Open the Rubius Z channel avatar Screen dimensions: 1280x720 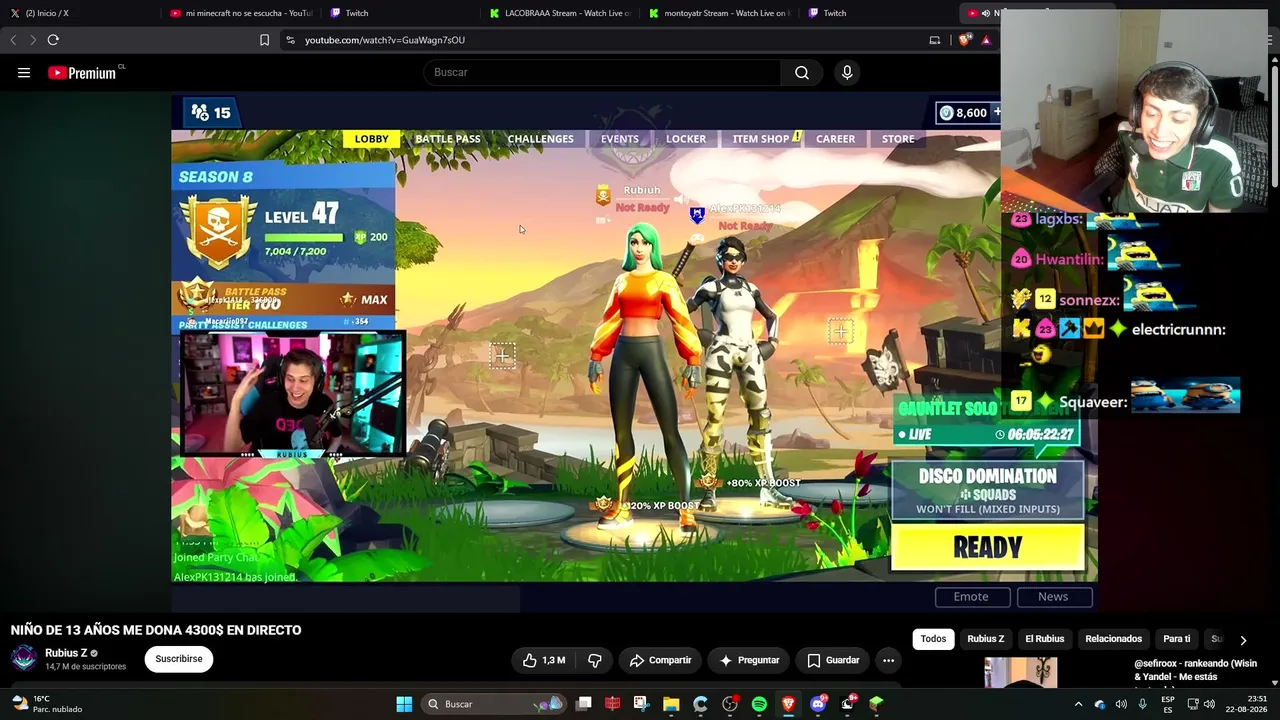(x=24, y=658)
